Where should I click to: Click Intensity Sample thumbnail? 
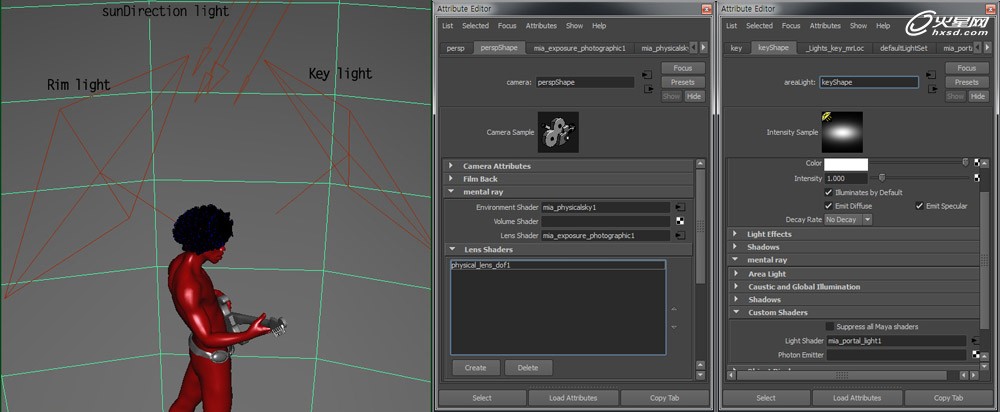pyautogui.click(x=842, y=132)
